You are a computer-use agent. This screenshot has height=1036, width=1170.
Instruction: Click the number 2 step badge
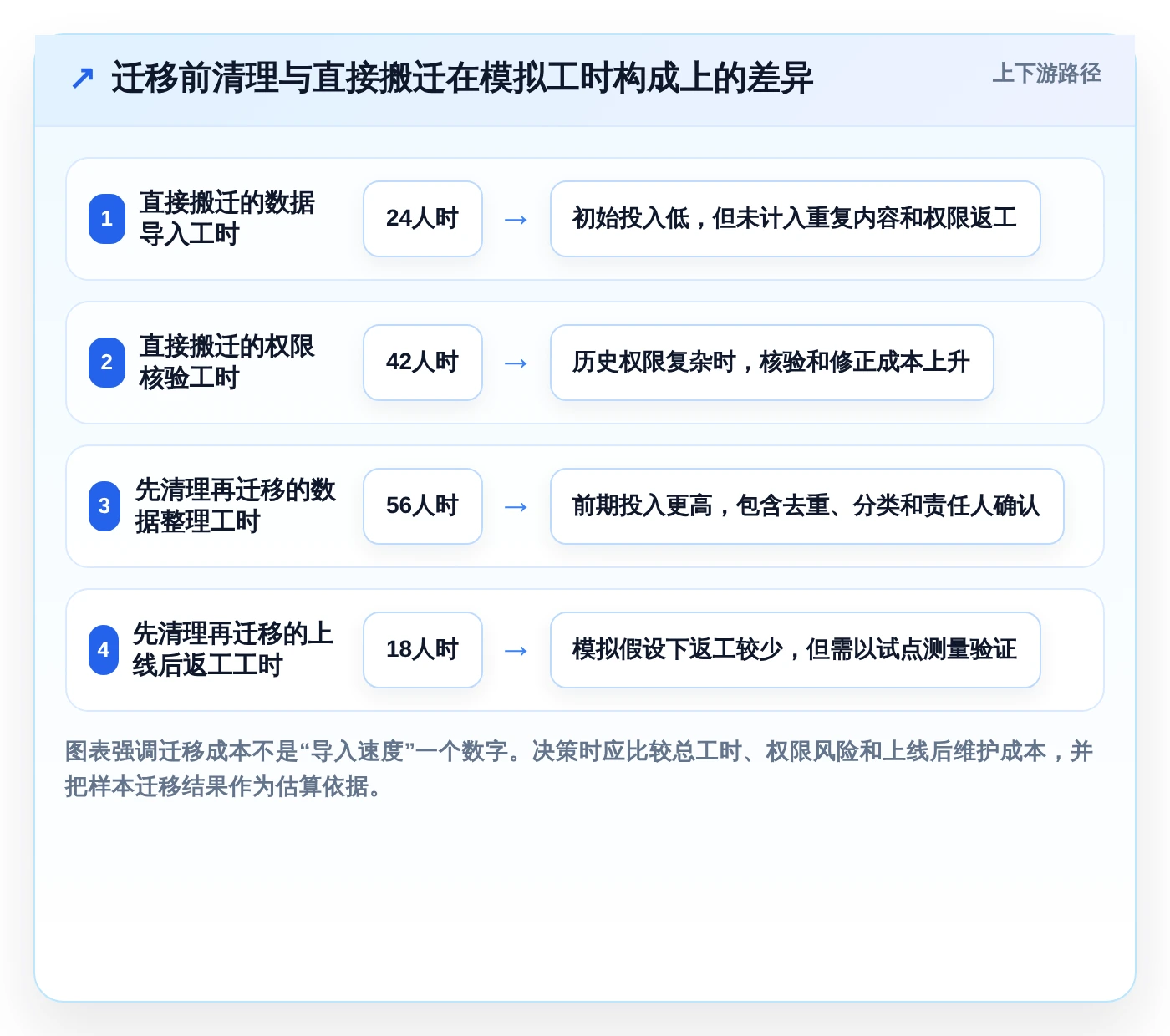(x=107, y=363)
